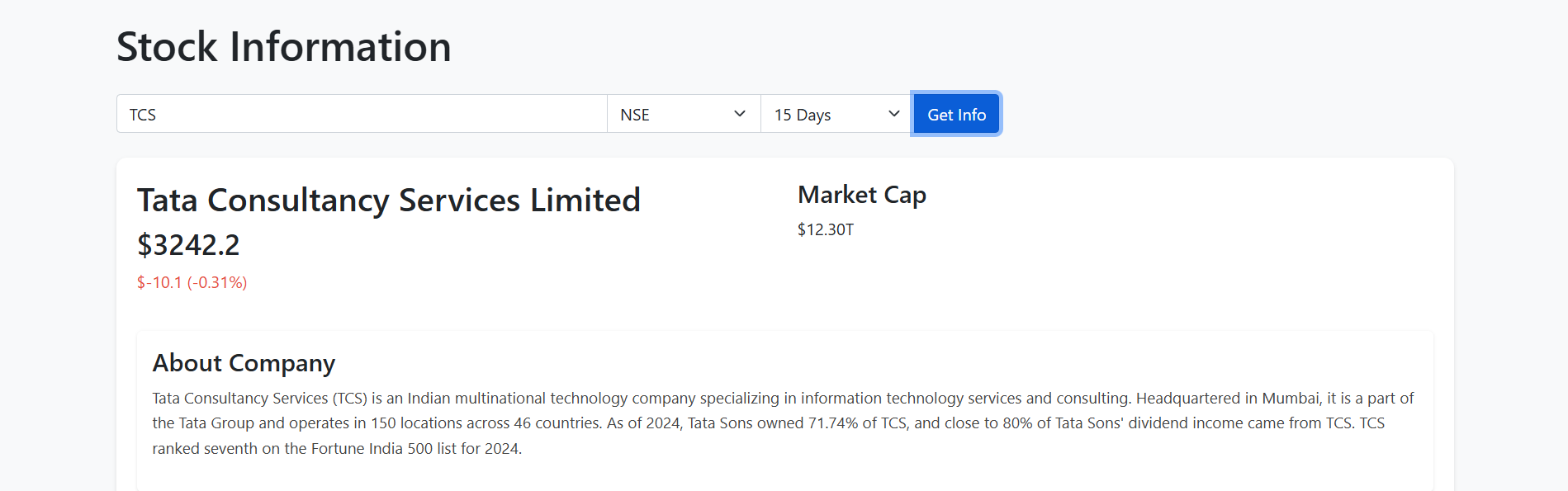Open the NSE exchange dropdown
Viewport: 1568px width, 491px height.
[684, 114]
